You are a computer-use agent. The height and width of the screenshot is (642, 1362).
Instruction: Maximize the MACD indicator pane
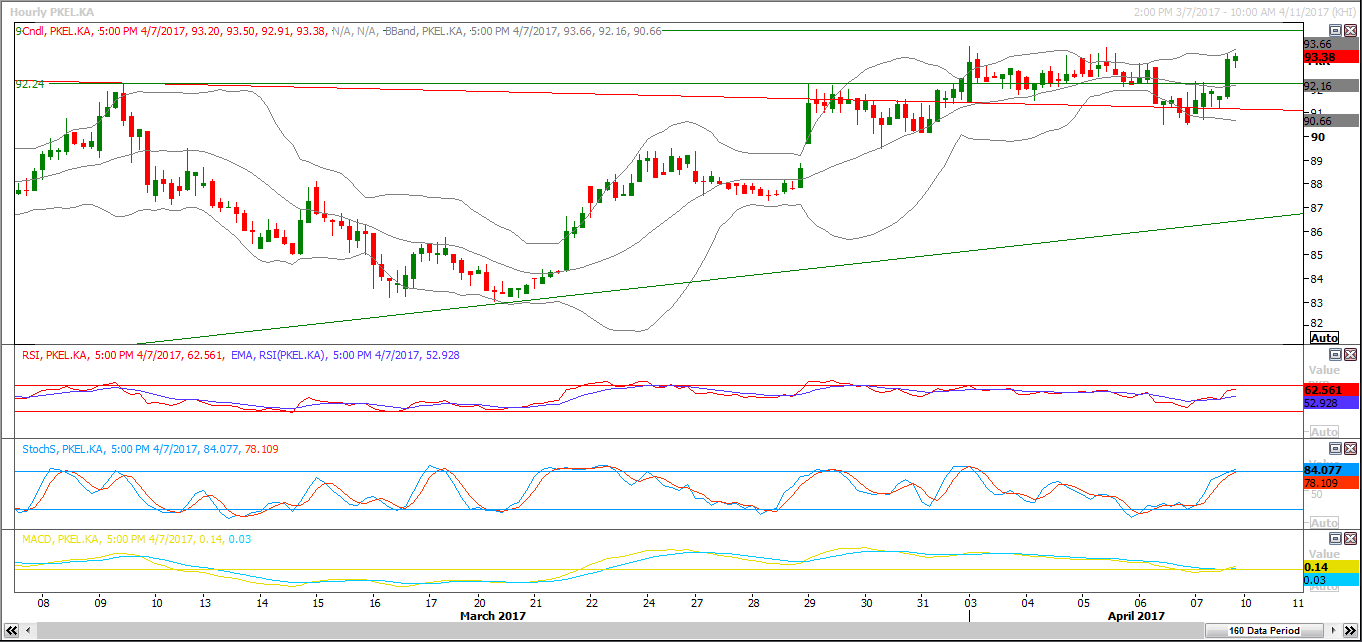1335,539
